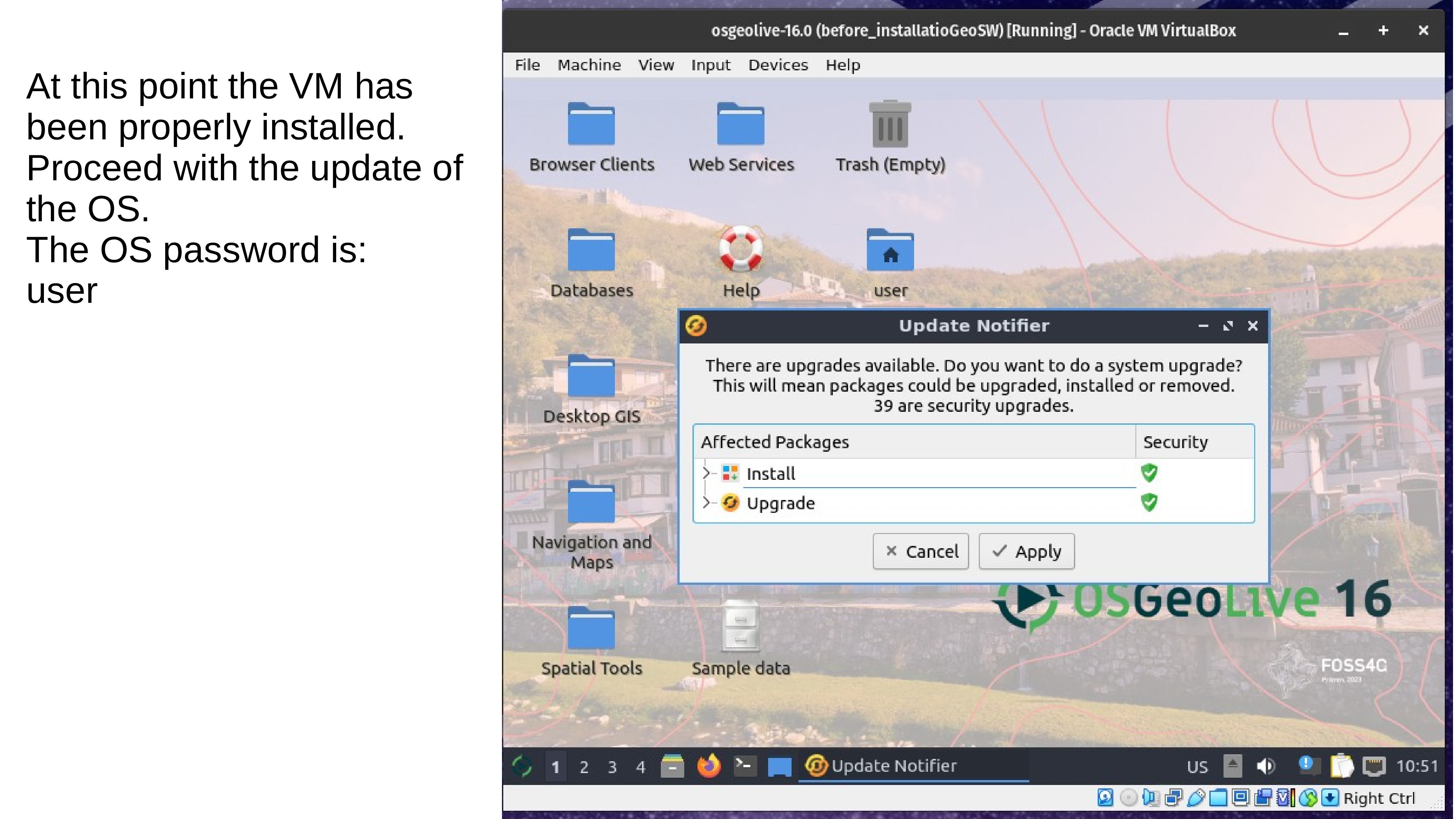Close the Update Notifier dialog window
Image resolution: width=1456 pixels, height=819 pixels.
1253,326
